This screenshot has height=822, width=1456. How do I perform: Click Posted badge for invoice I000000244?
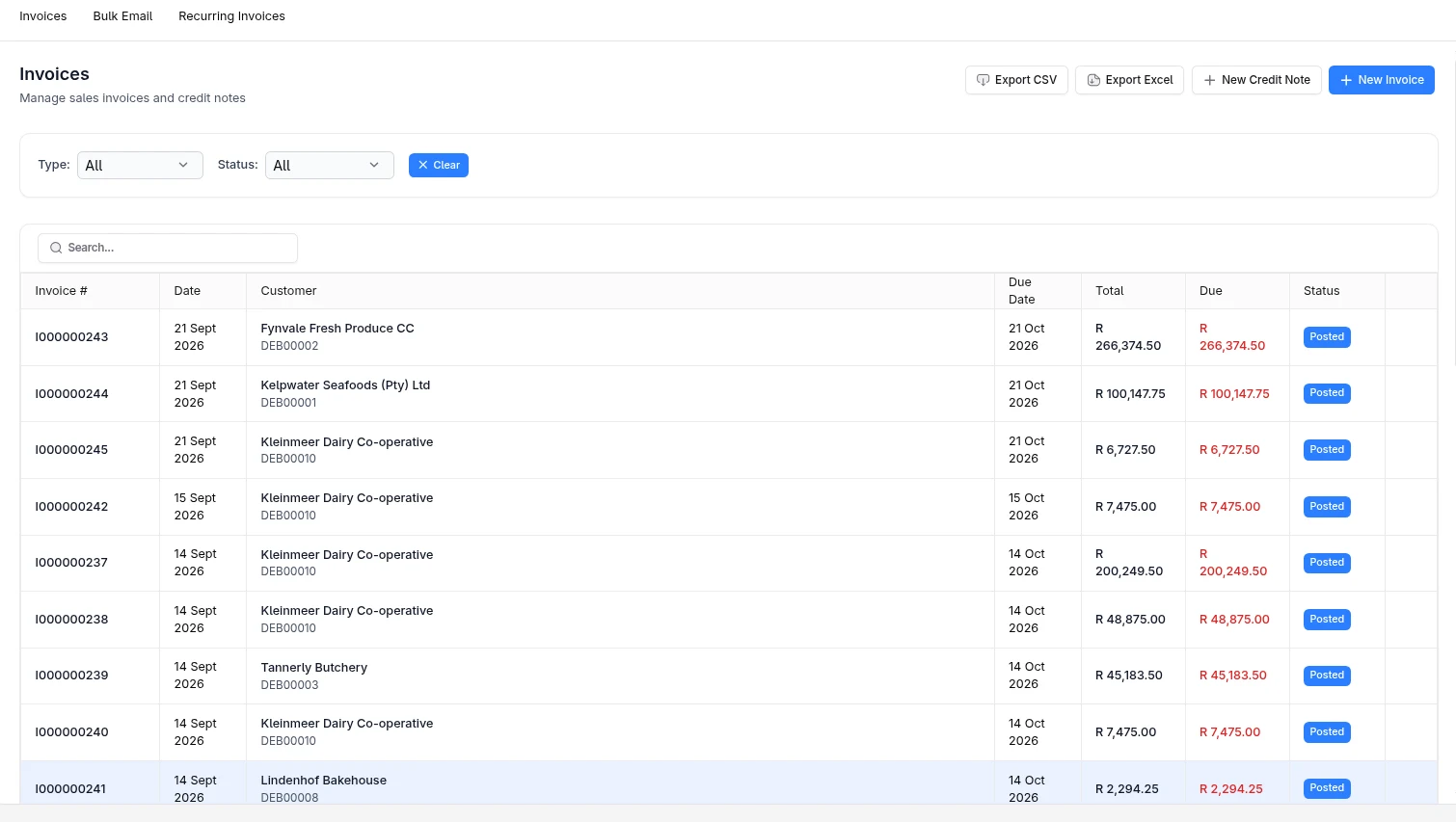1327,393
